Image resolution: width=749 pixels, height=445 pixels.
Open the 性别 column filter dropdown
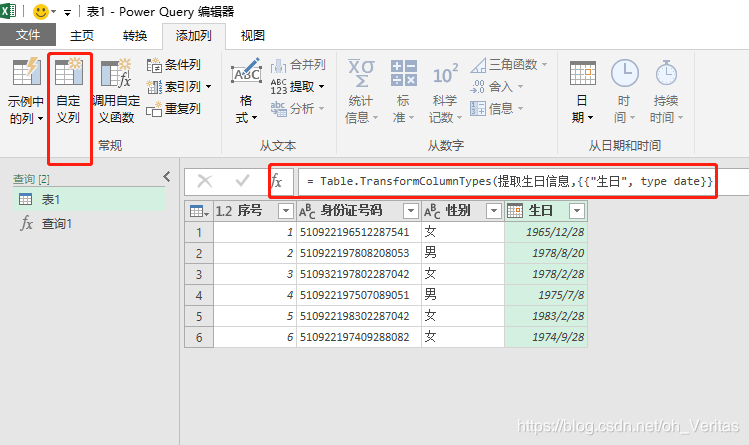tap(494, 211)
